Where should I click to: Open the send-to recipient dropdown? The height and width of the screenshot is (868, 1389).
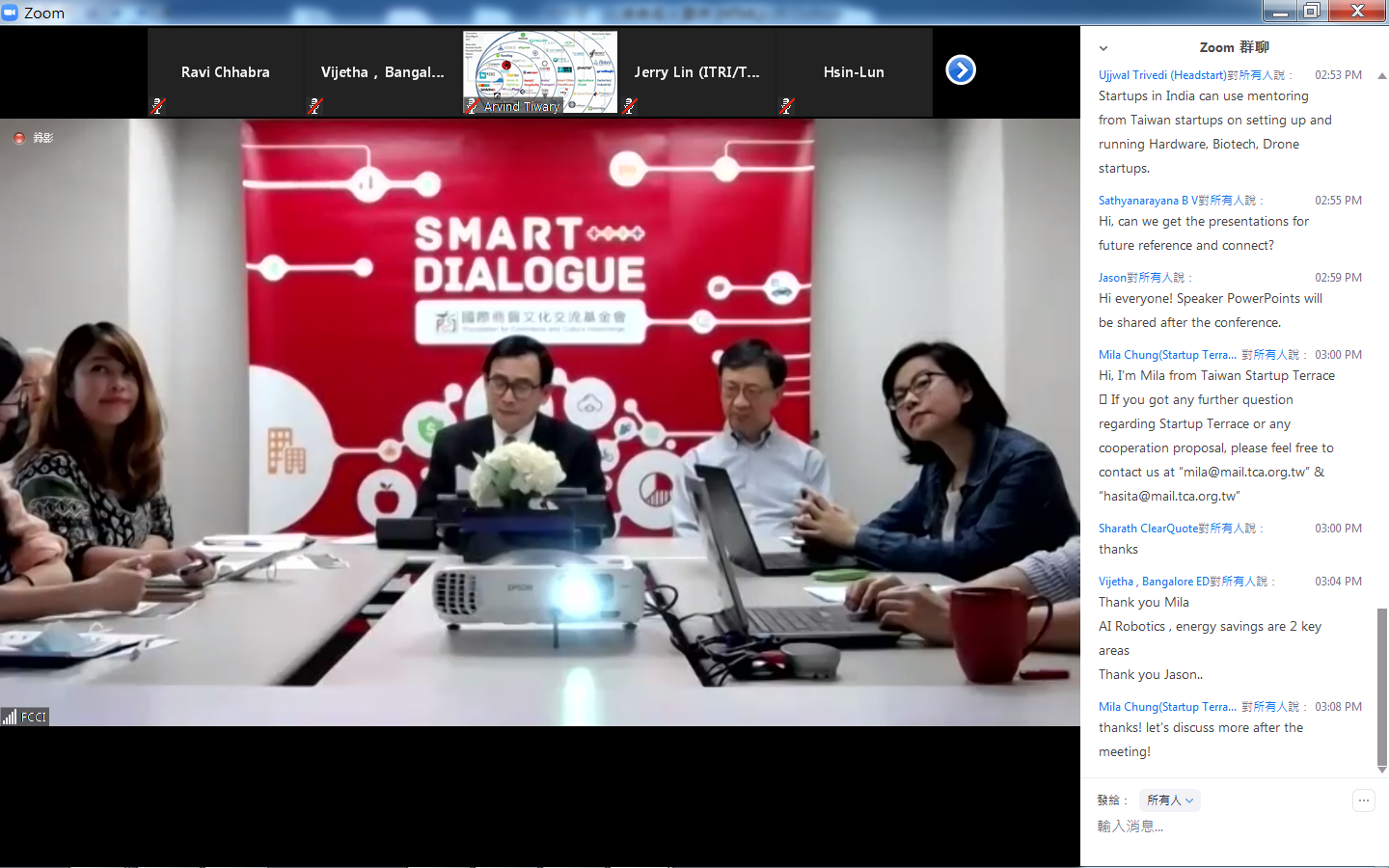point(1170,800)
